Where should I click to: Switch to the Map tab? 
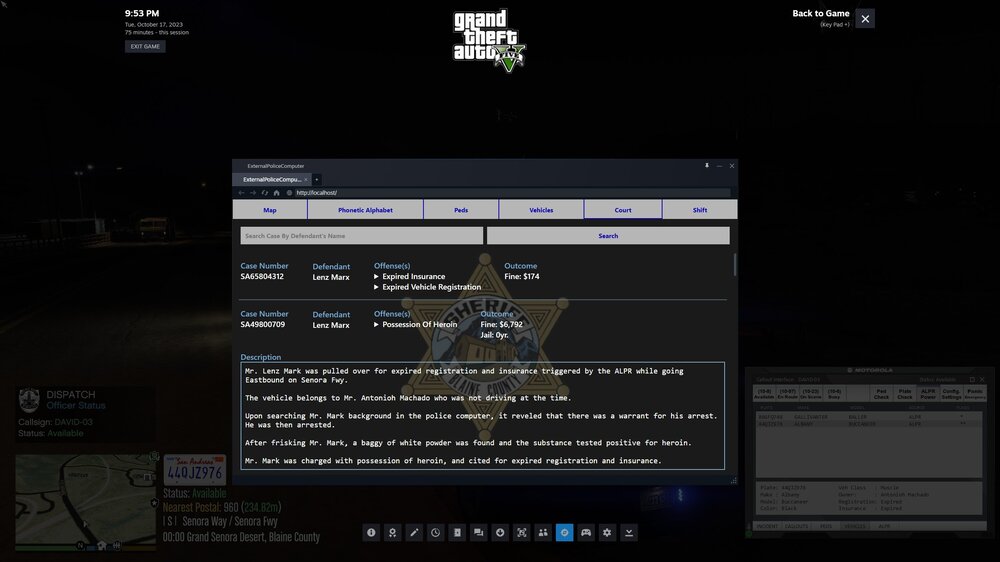point(270,210)
